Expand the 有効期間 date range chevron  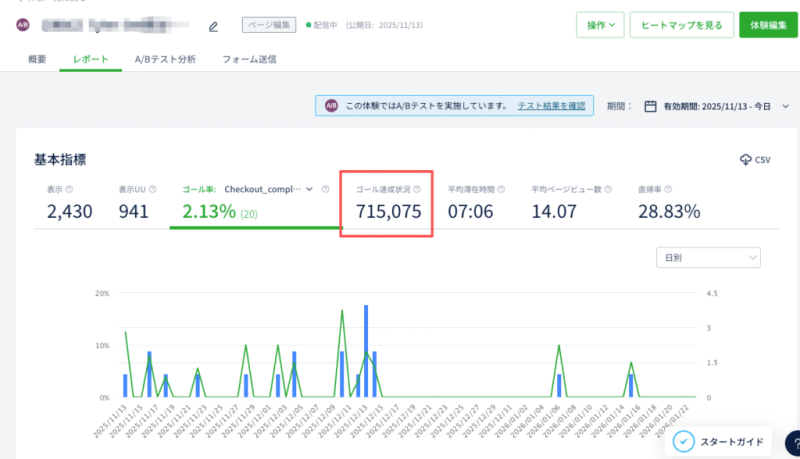coord(785,106)
